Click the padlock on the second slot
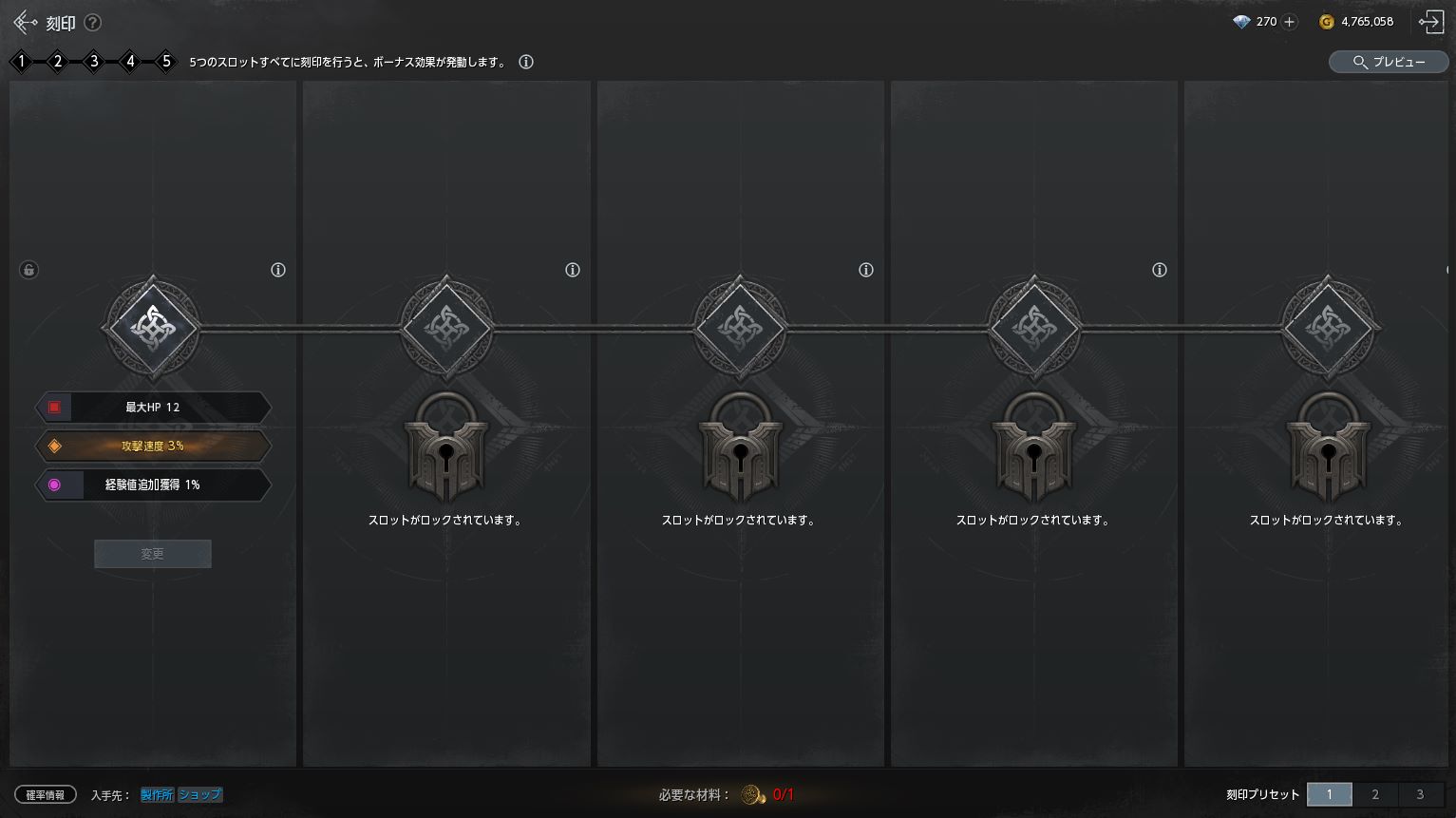 tap(446, 447)
